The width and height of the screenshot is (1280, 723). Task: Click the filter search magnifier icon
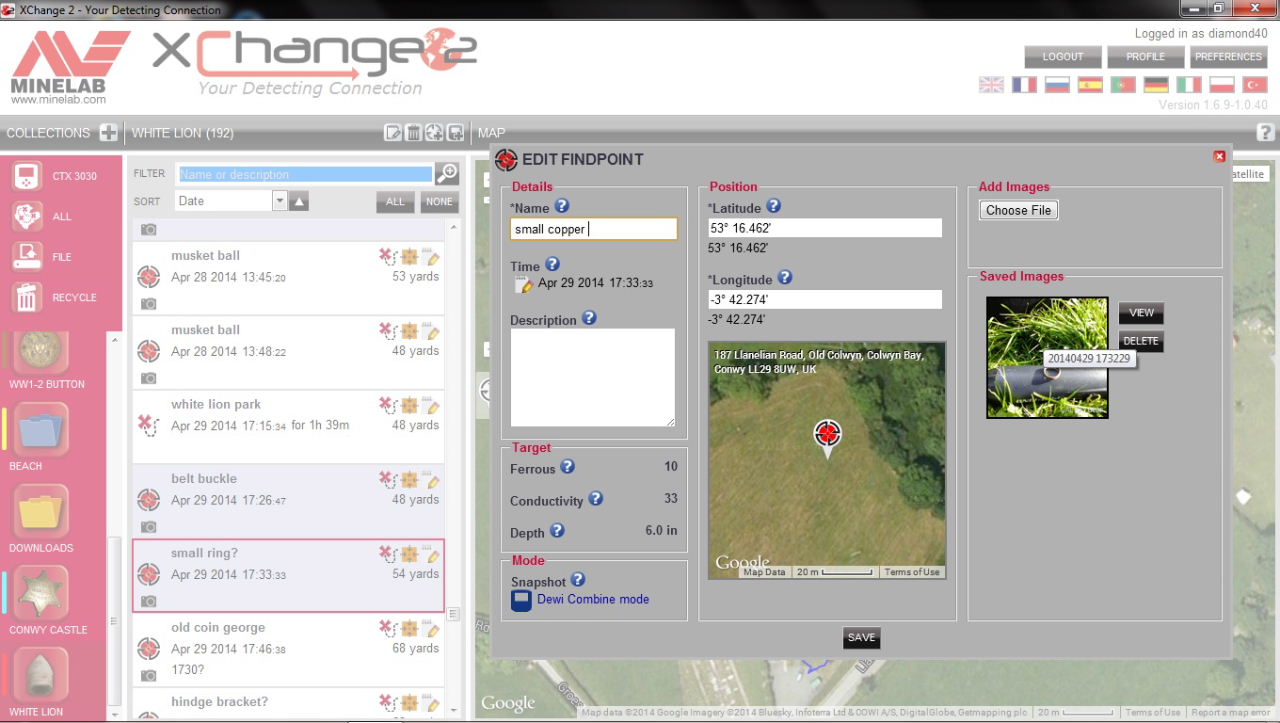click(x=447, y=173)
